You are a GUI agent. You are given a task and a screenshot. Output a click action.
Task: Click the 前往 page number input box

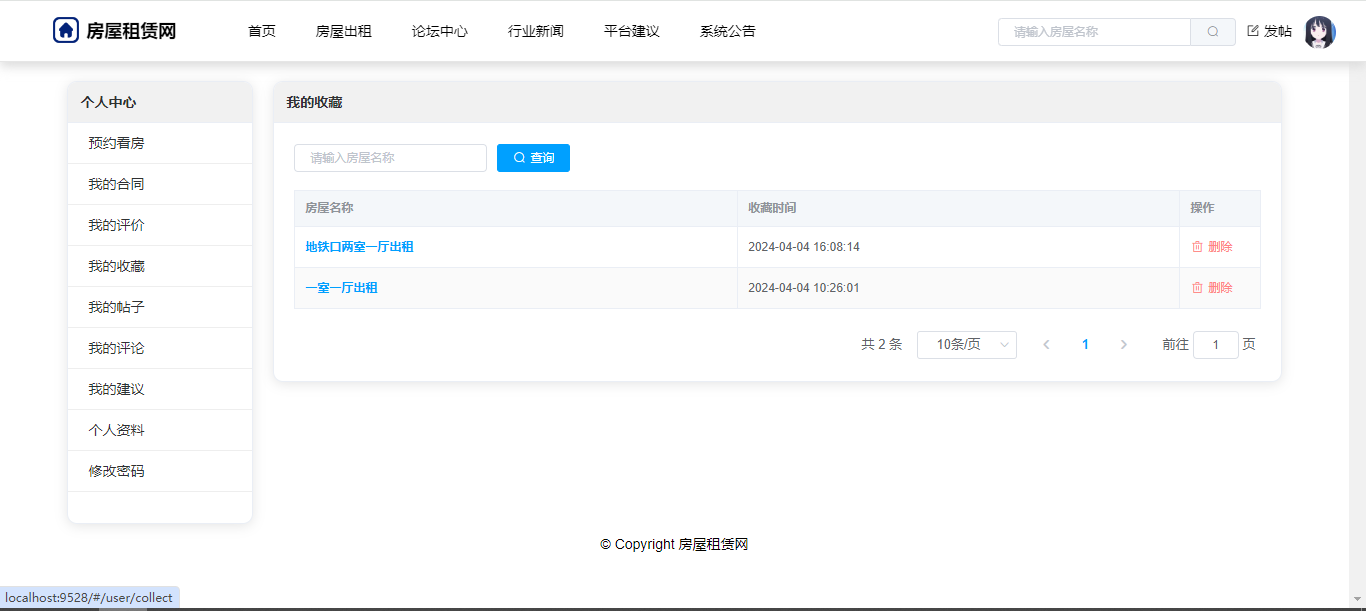(1215, 345)
